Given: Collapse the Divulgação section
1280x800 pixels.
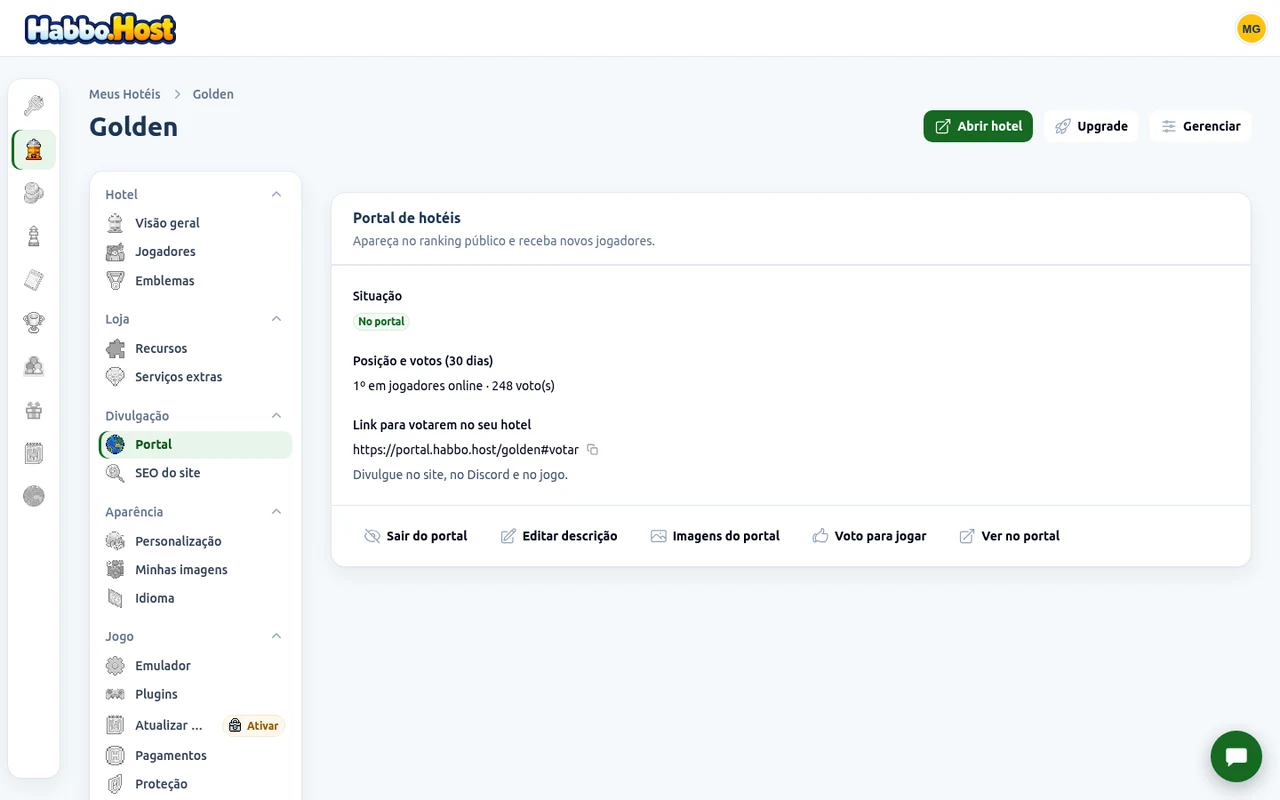Looking at the screenshot, I should pos(277,416).
